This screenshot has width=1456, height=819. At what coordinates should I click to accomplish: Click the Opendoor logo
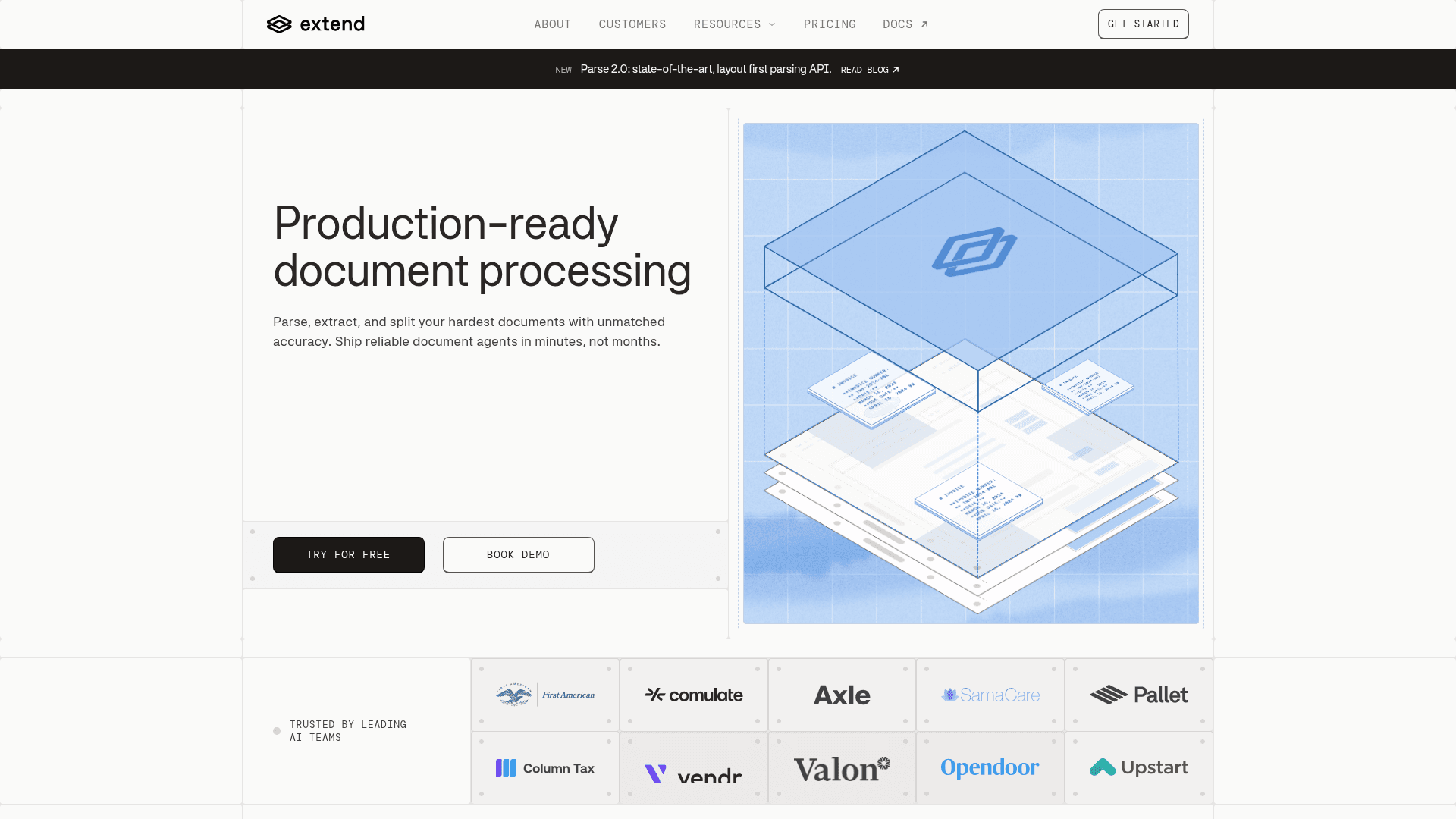click(990, 767)
